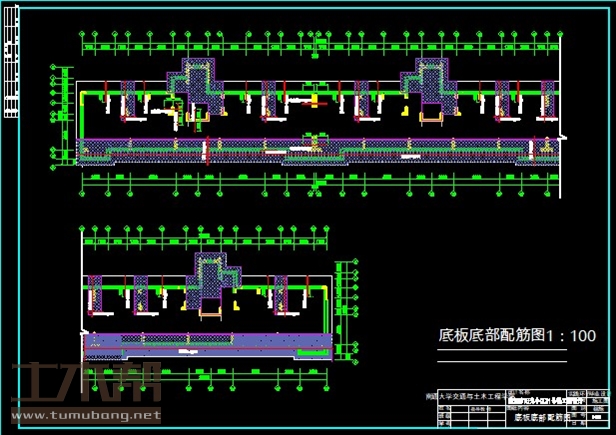Pick the lower plan's bottom dimension line
This screenshot has width=616, height=435.
208,371
